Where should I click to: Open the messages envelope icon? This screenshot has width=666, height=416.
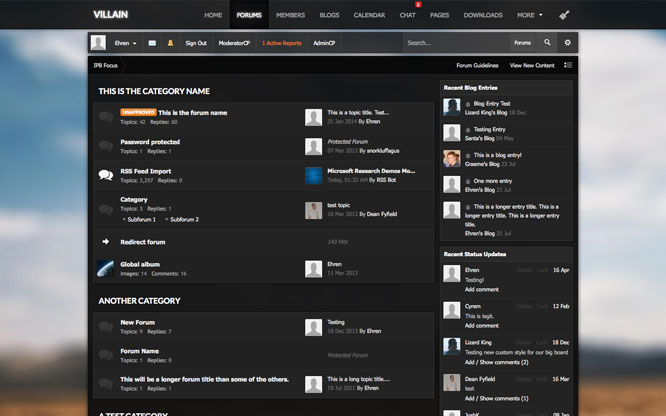152,43
